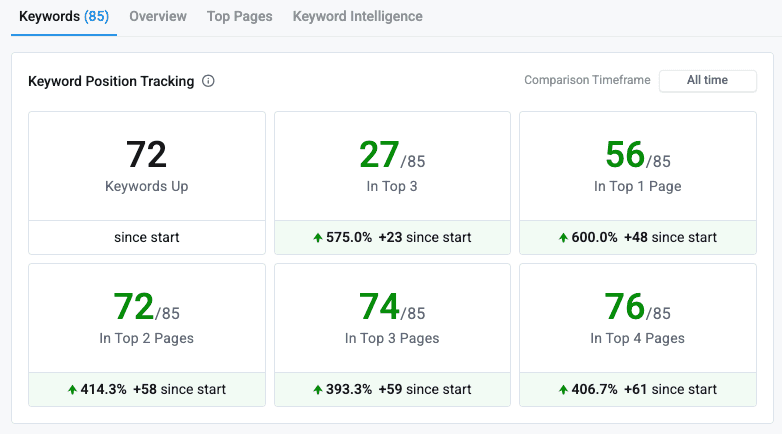782x434 pixels.
Task: Click the info icon beside Keyword Position Tracking
Action: coord(208,81)
